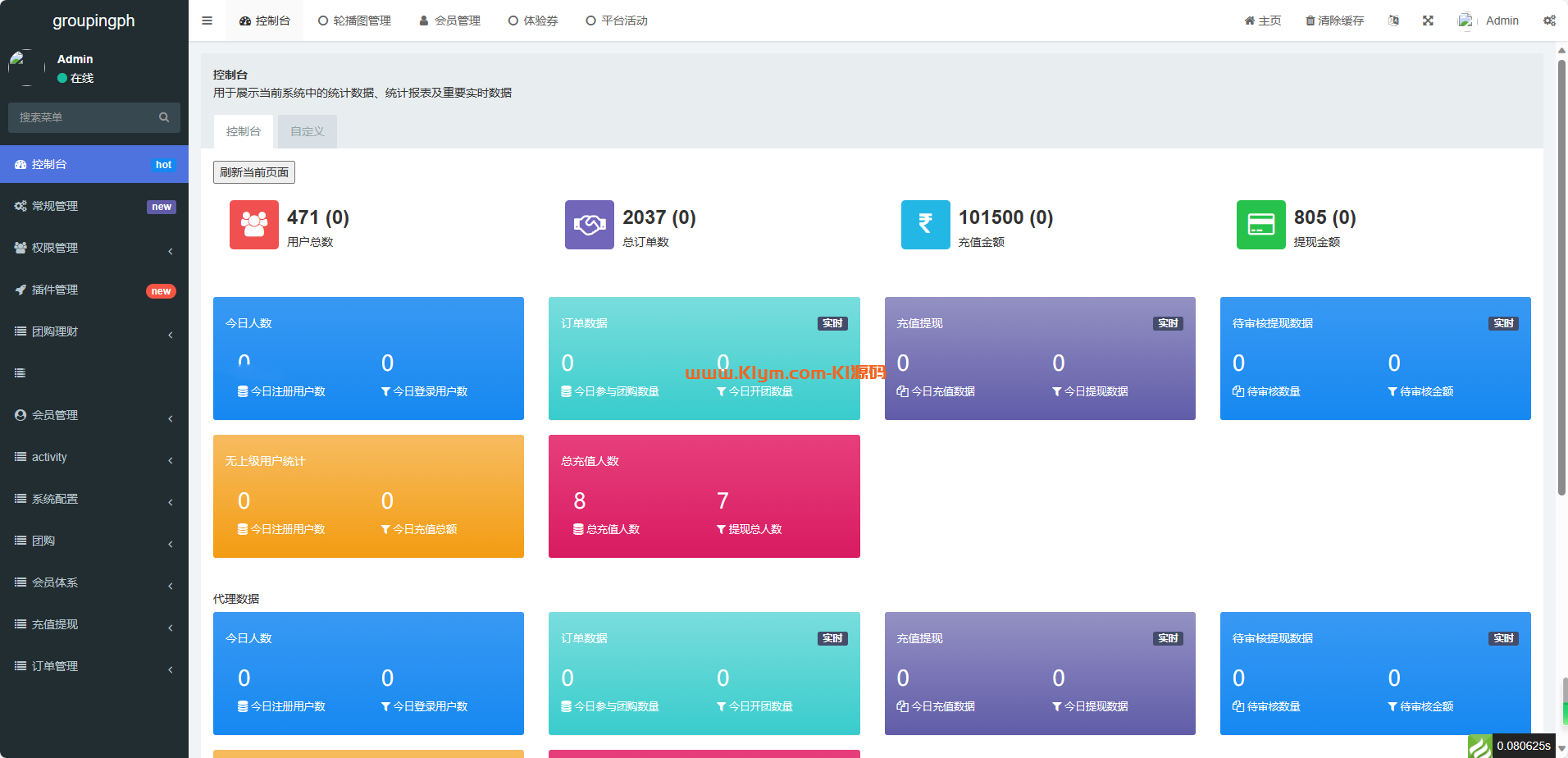Expand the 权限管理 sidebar menu
1568x758 pixels.
click(93, 248)
